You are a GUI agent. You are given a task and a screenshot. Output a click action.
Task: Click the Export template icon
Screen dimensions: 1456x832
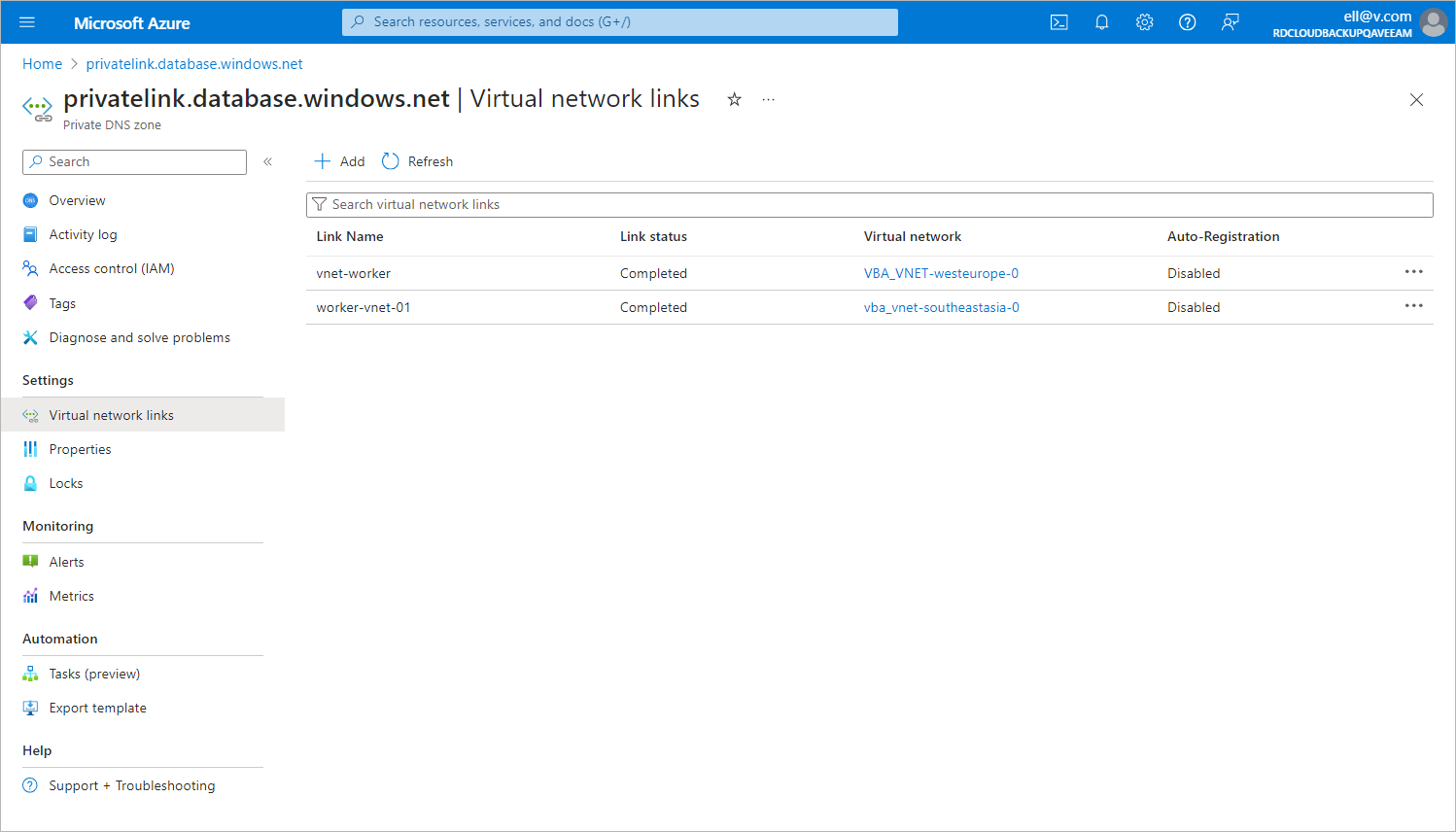(30, 708)
